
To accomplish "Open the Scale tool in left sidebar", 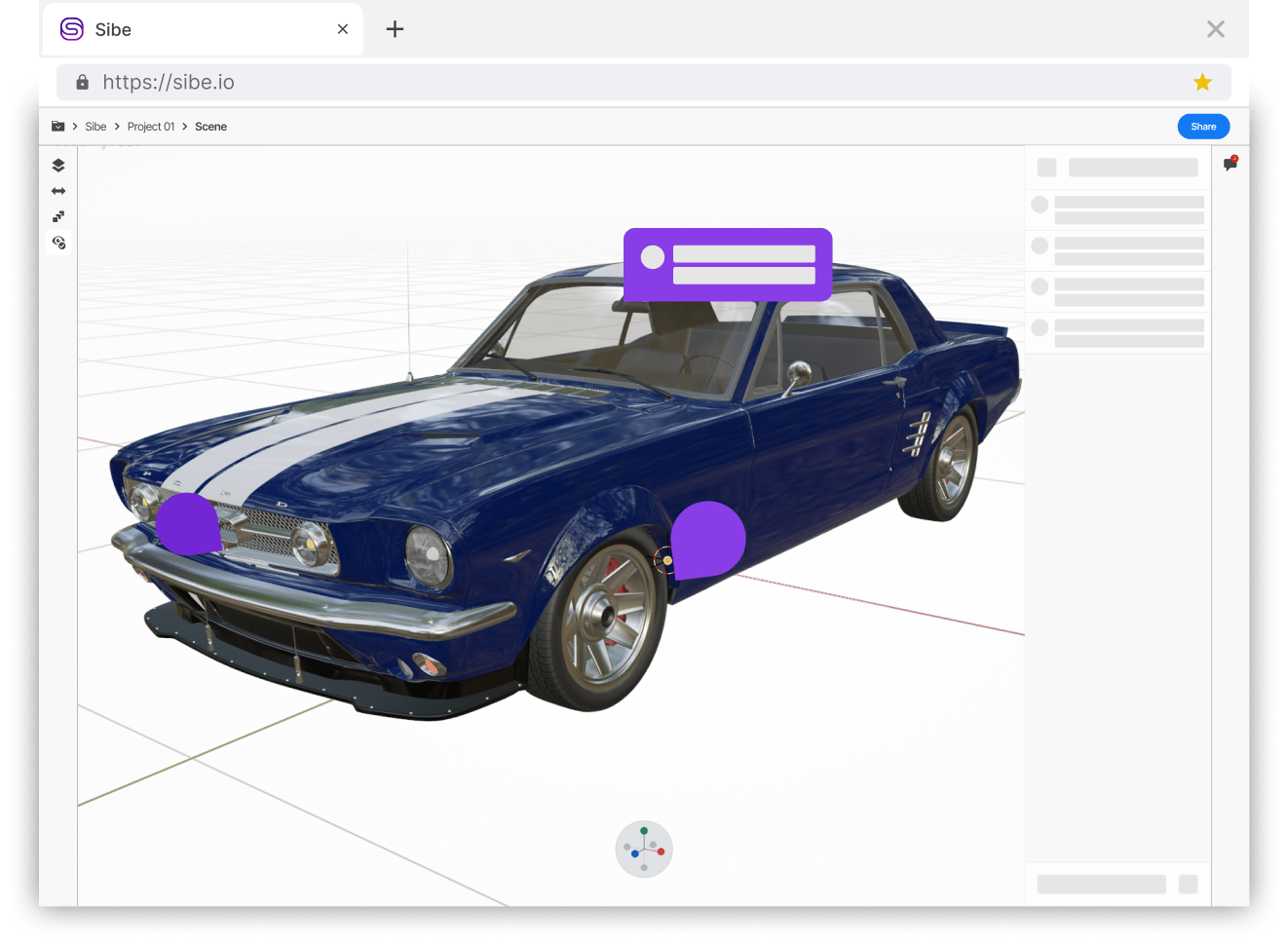I will coord(58,216).
